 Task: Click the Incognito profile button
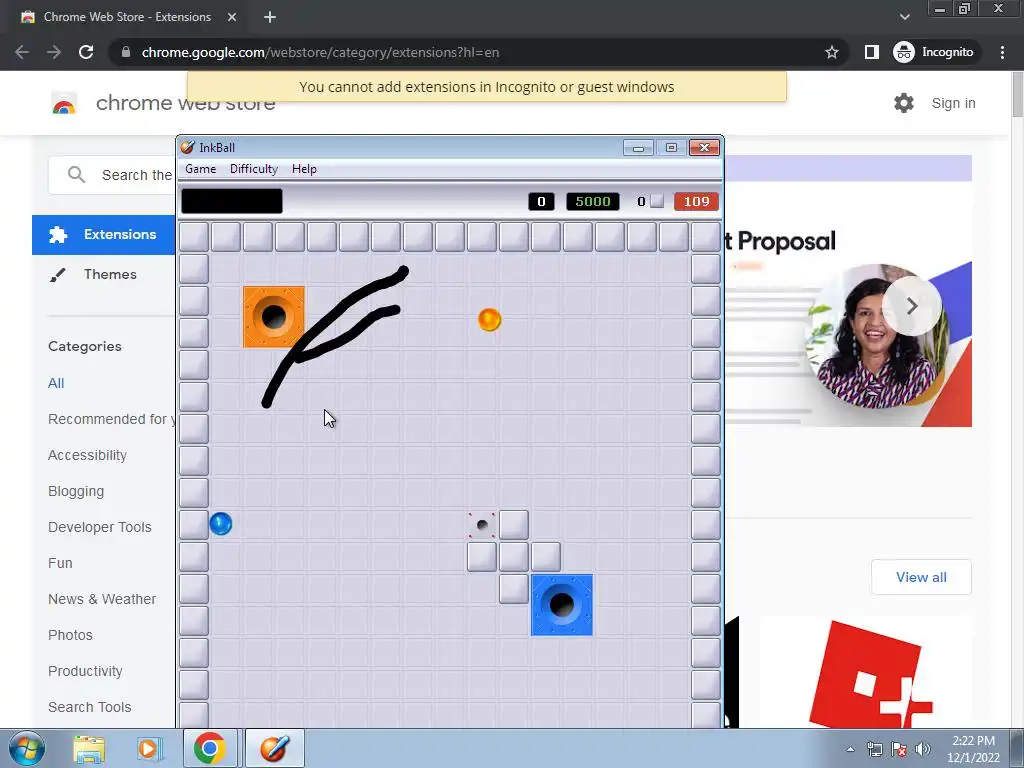tap(935, 52)
